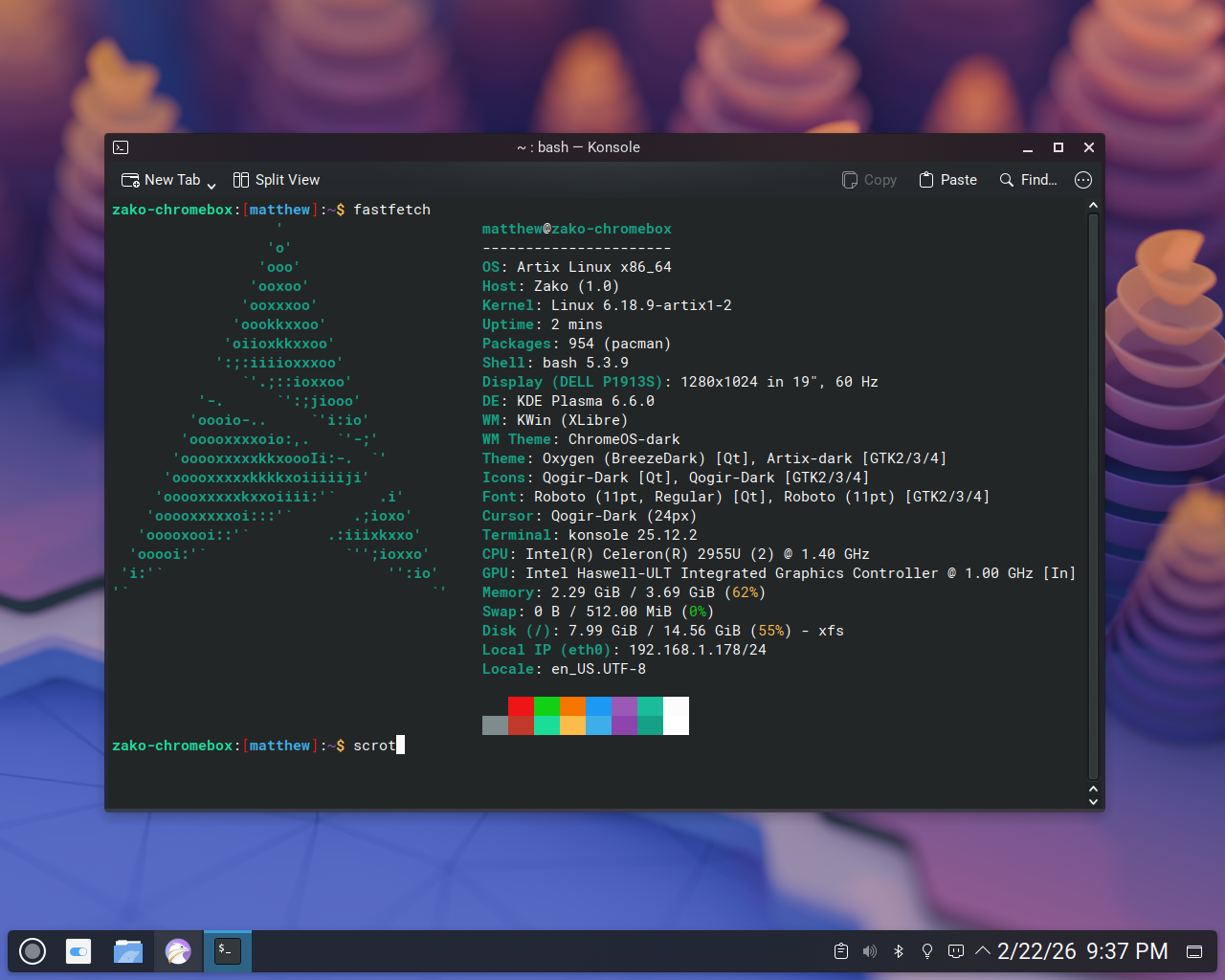The width and height of the screenshot is (1225, 980).
Task: Click the date and time clock
Action: (x=1082, y=951)
